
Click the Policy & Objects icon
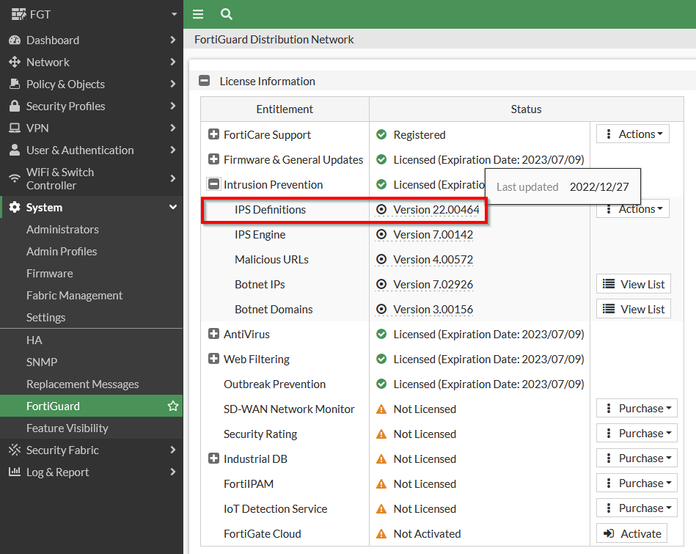click(15, 84)
